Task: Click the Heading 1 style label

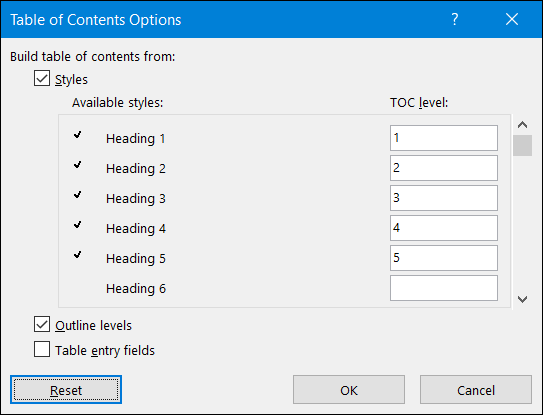Action: click(x=135, y=139)
